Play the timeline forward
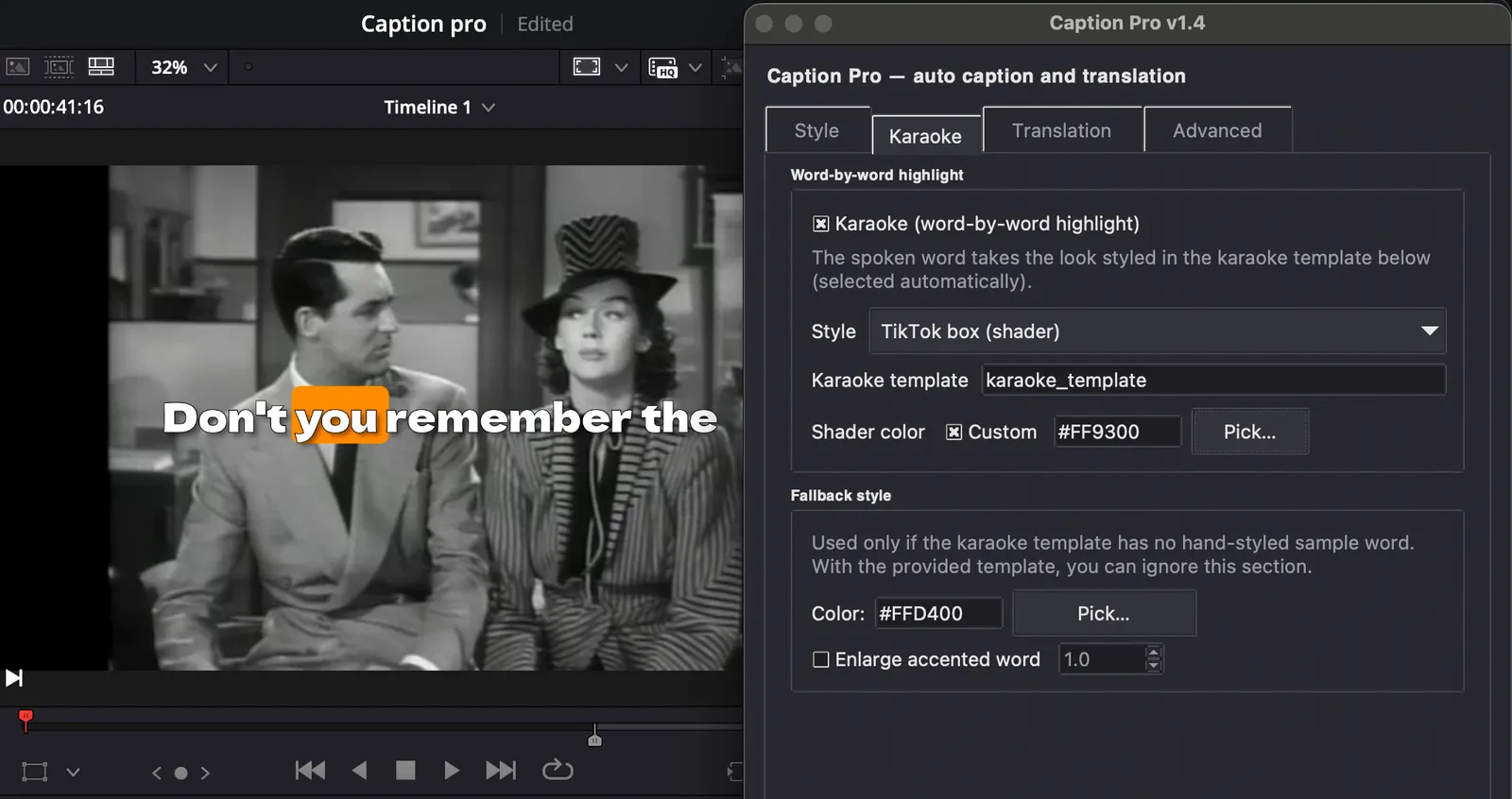This screenshot has width=1512, height=799. (x=452, y=771)
